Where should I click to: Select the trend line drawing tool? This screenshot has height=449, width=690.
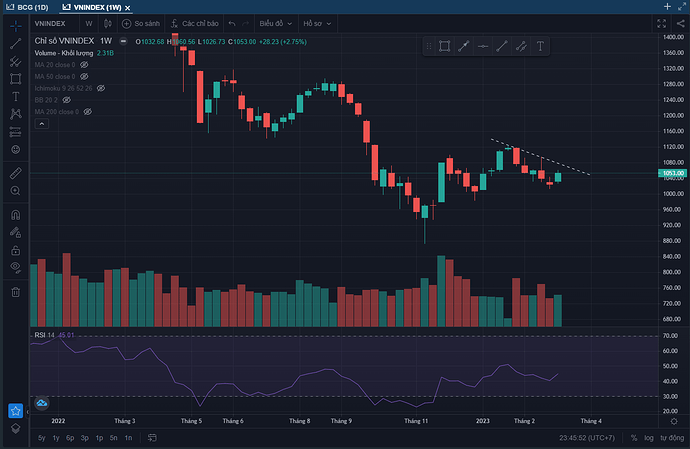[x=15, y=43]
